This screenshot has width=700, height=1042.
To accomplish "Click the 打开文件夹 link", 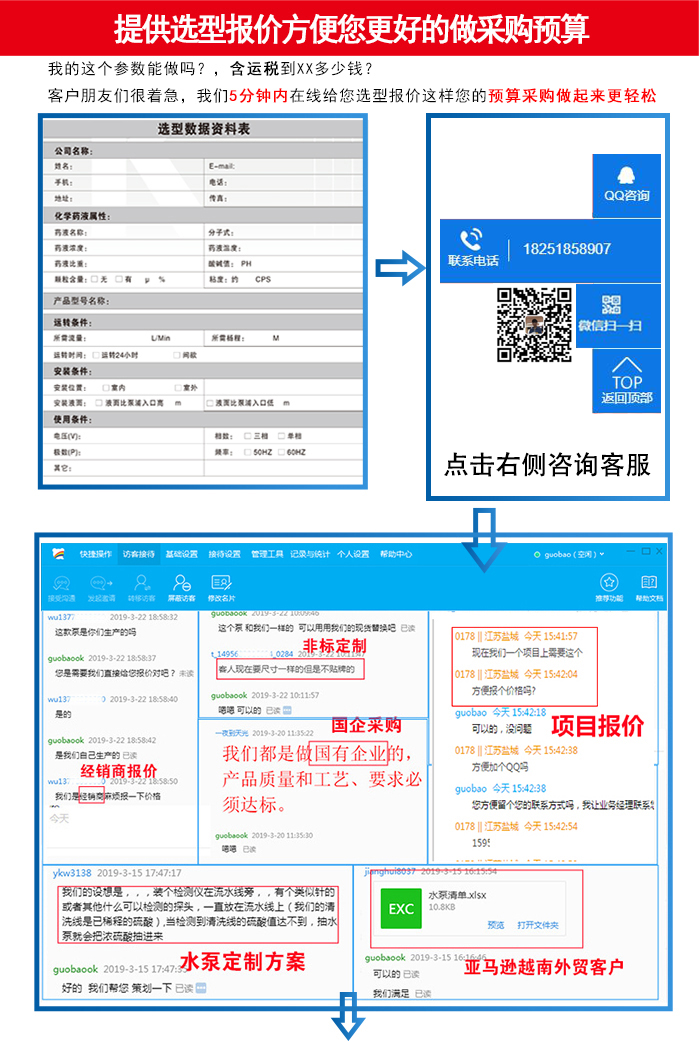I will 538,925.
